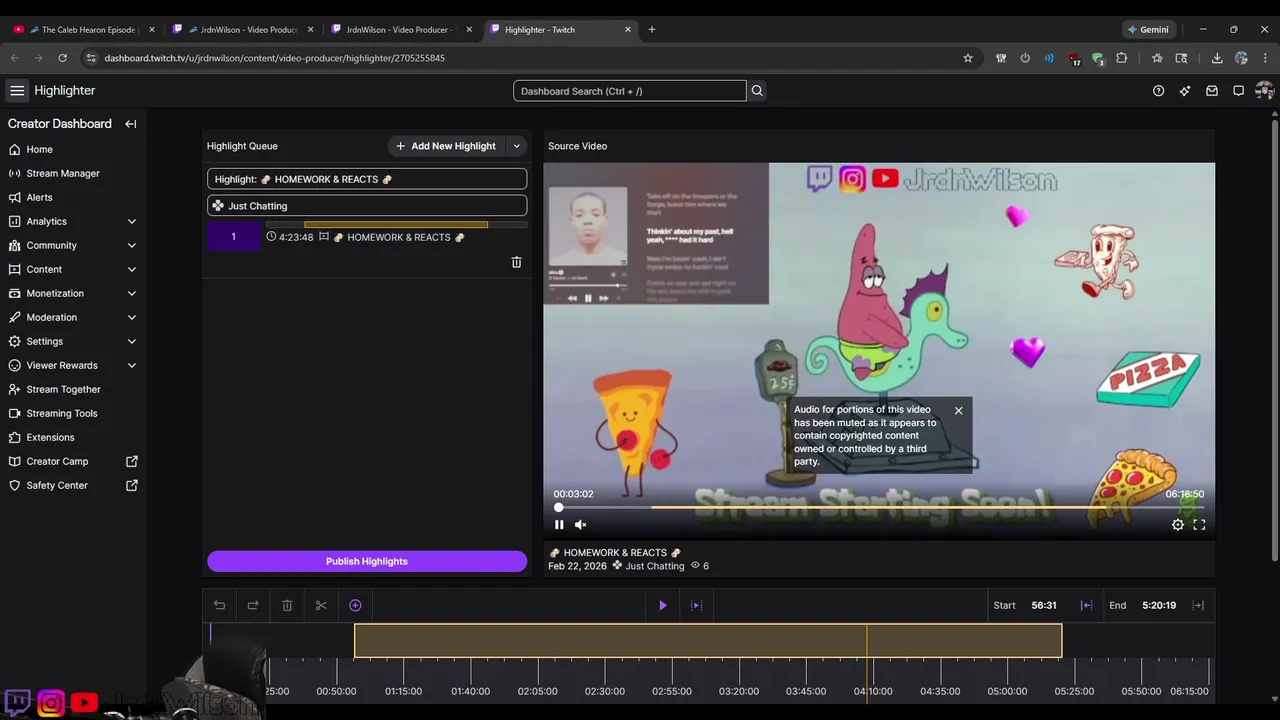
Task: Reload the page with refresh icon
Action: (62, 58)
